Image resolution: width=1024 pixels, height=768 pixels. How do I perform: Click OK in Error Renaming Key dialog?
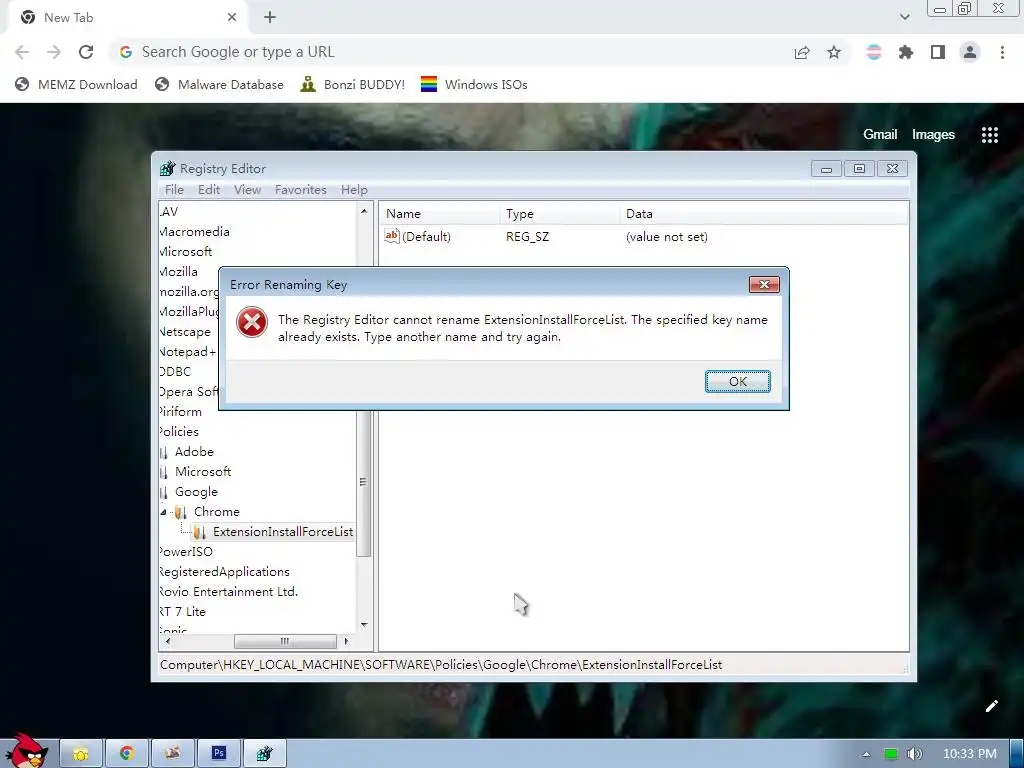click(737, 381)
